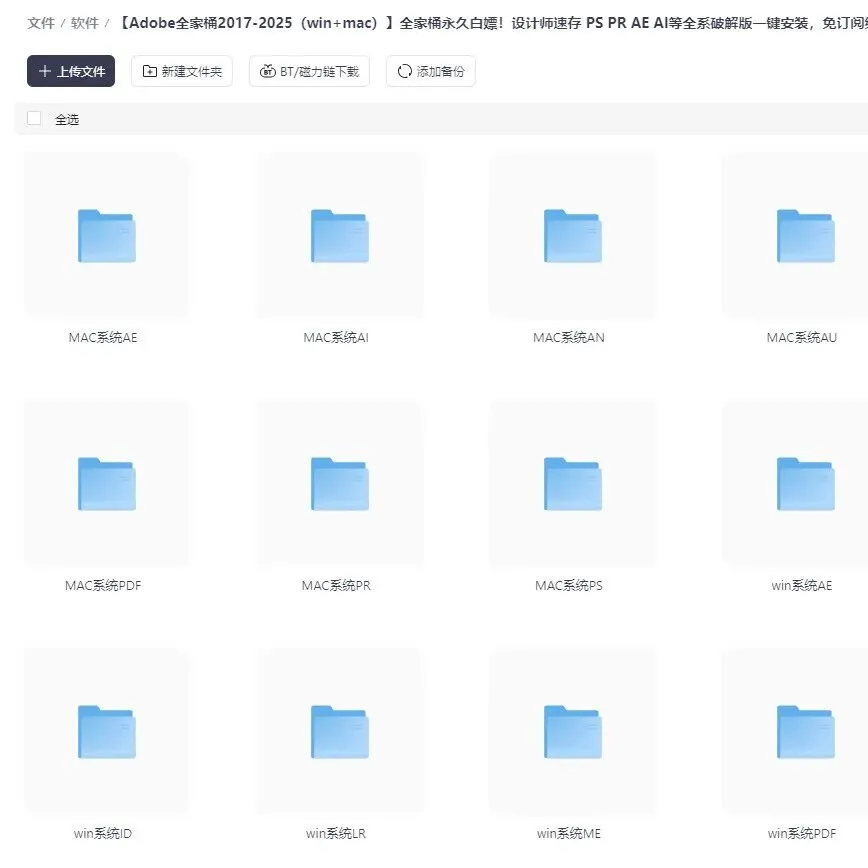Open the MAC系统AU folder icon
This screenshot has width=868, height=868.
tap(805, 236)
